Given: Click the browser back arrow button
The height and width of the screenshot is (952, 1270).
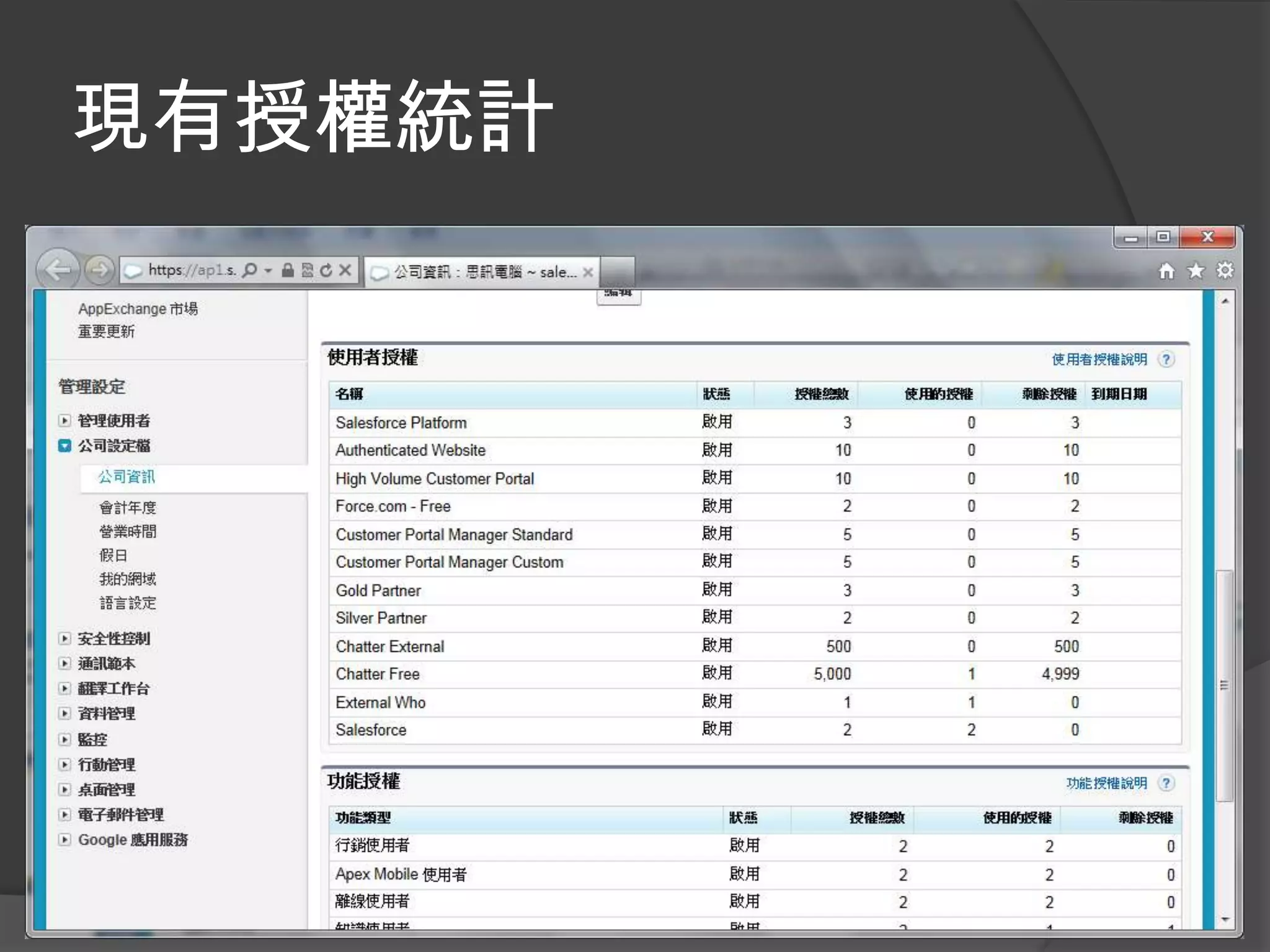Looking at the screenshot, I should [58, 270].
